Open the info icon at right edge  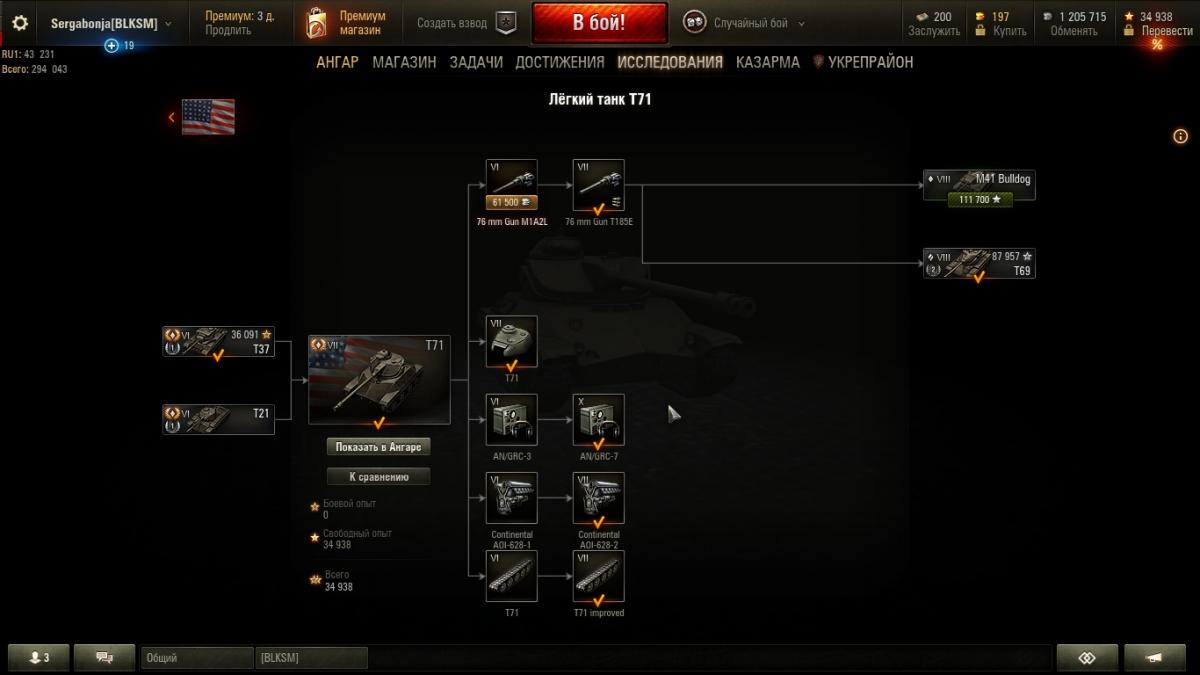pyautogui.click(x=1180, y=136)
